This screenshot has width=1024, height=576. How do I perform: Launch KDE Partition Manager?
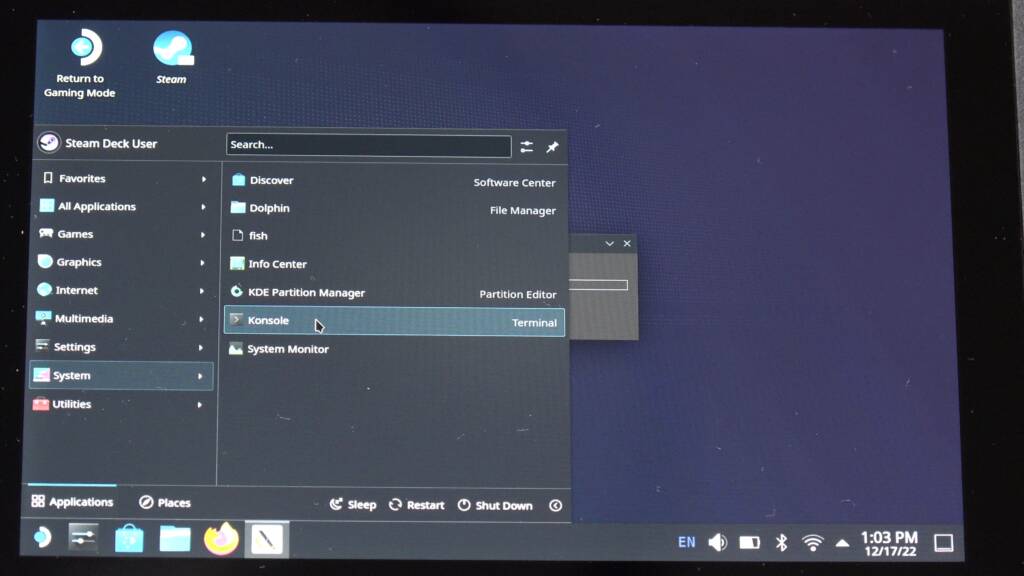pos(394,293)
